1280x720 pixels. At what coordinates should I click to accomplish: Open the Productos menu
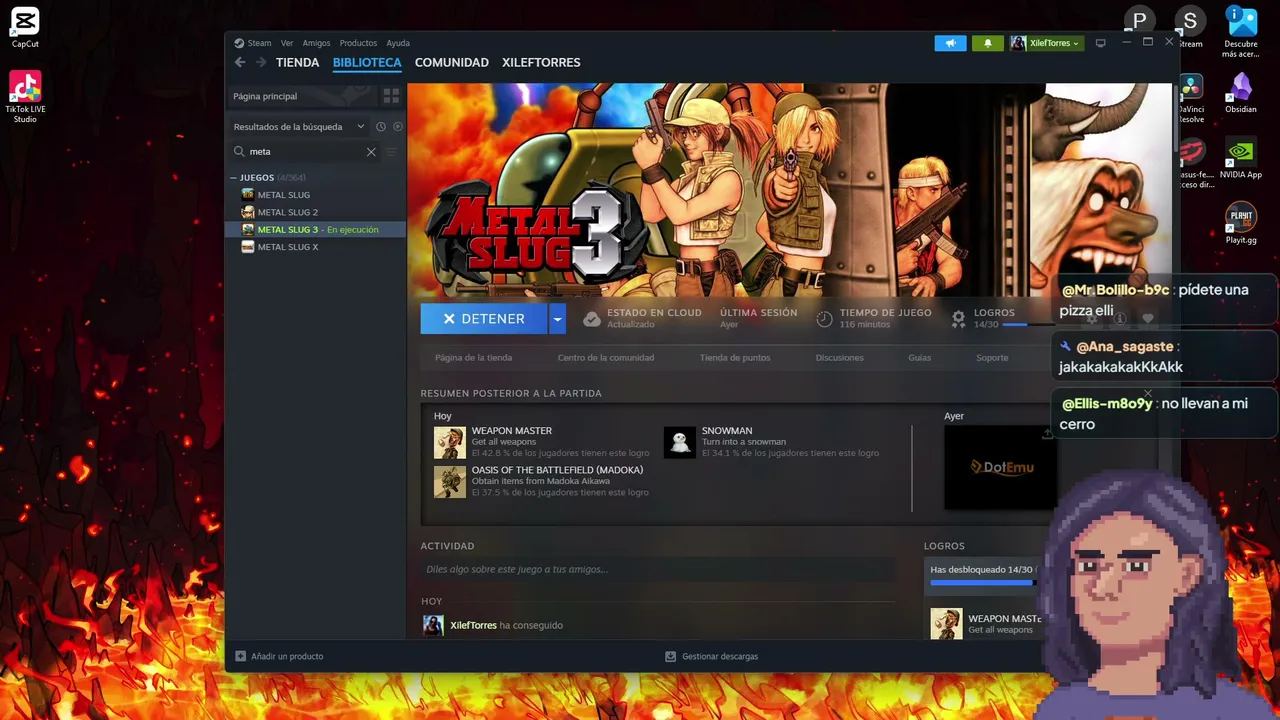coord(358,43)
